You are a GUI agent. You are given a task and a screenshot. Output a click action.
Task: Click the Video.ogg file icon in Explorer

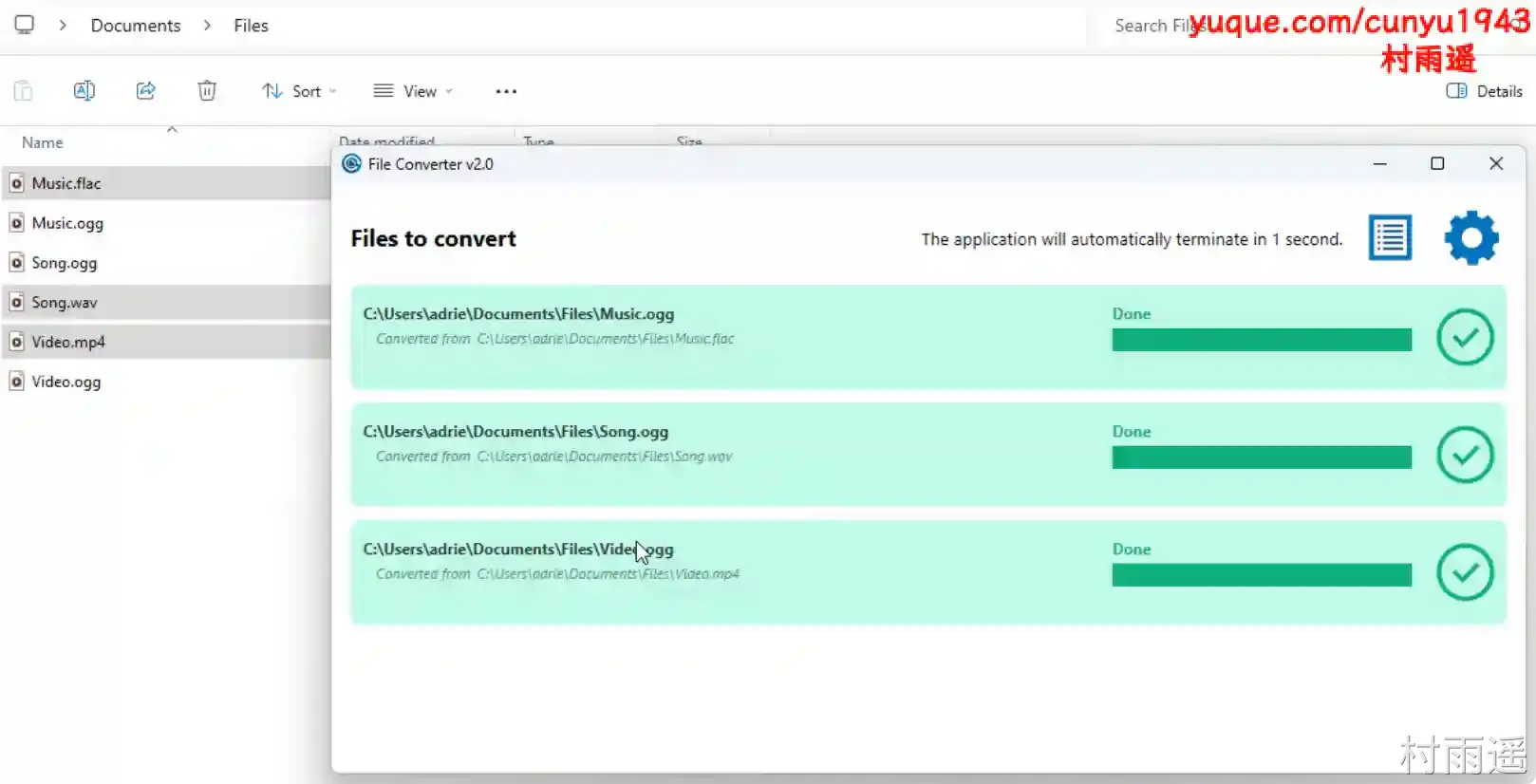16,382
